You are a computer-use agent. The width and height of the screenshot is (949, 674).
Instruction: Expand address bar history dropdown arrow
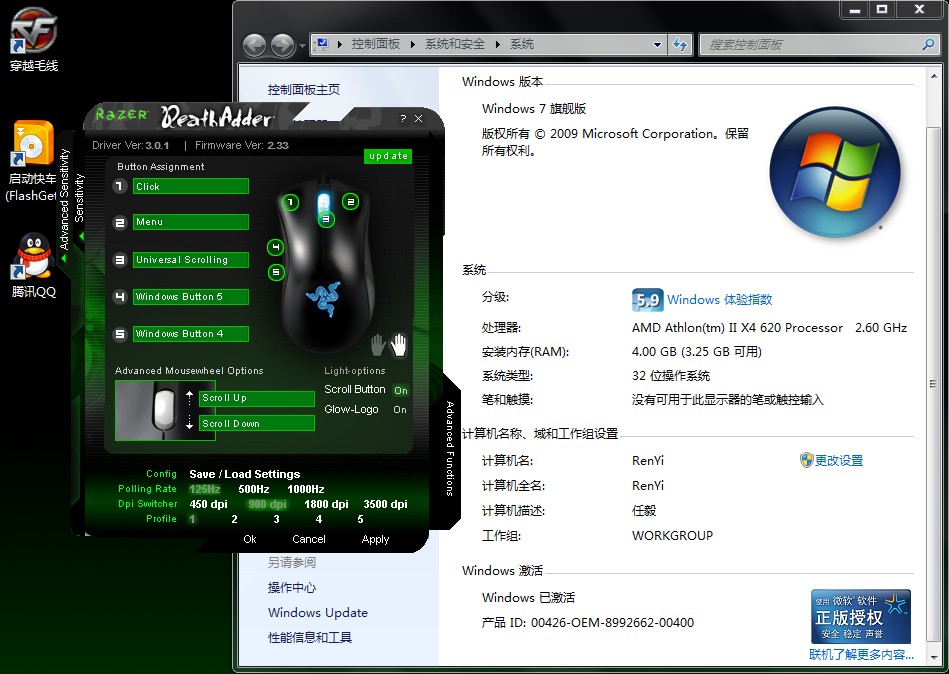pyautogui.click(x=657, y=45)
